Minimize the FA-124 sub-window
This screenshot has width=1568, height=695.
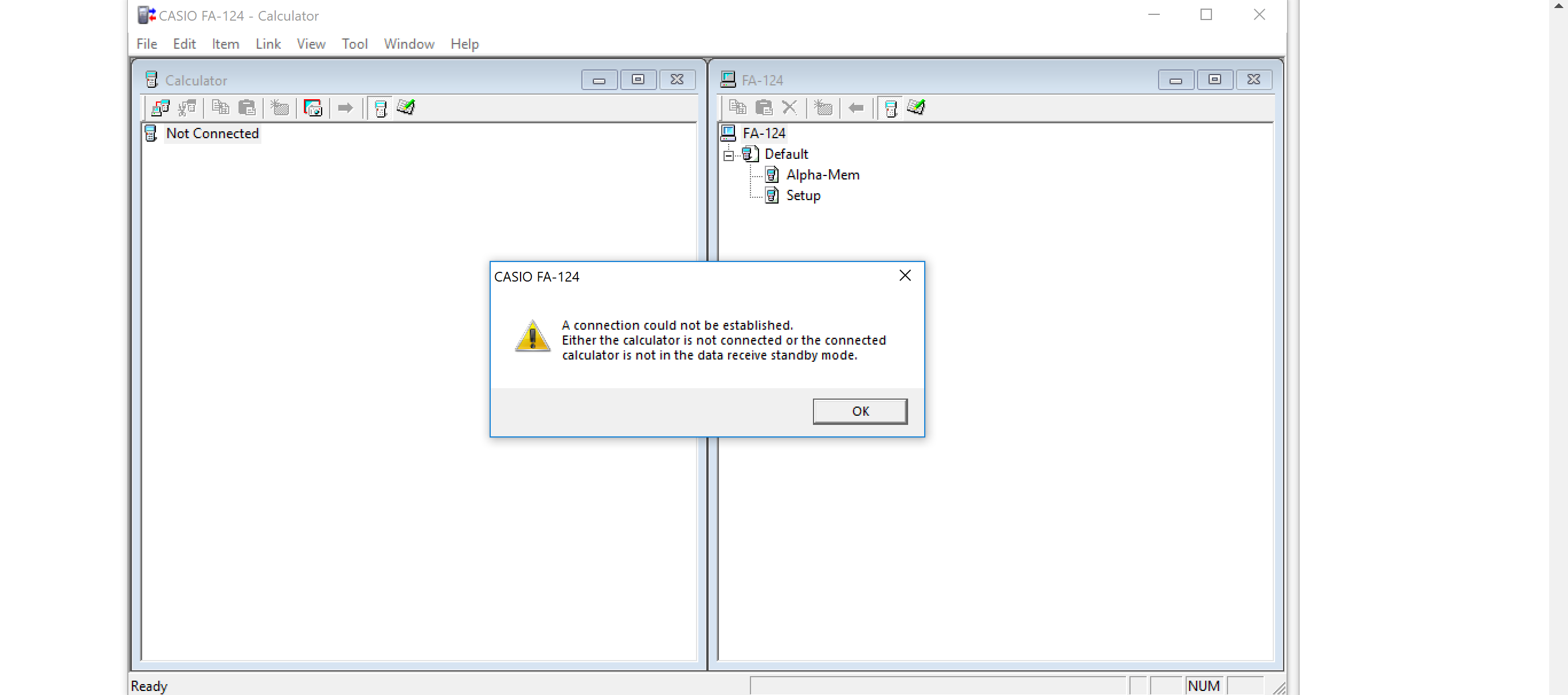coord(1176,80)
